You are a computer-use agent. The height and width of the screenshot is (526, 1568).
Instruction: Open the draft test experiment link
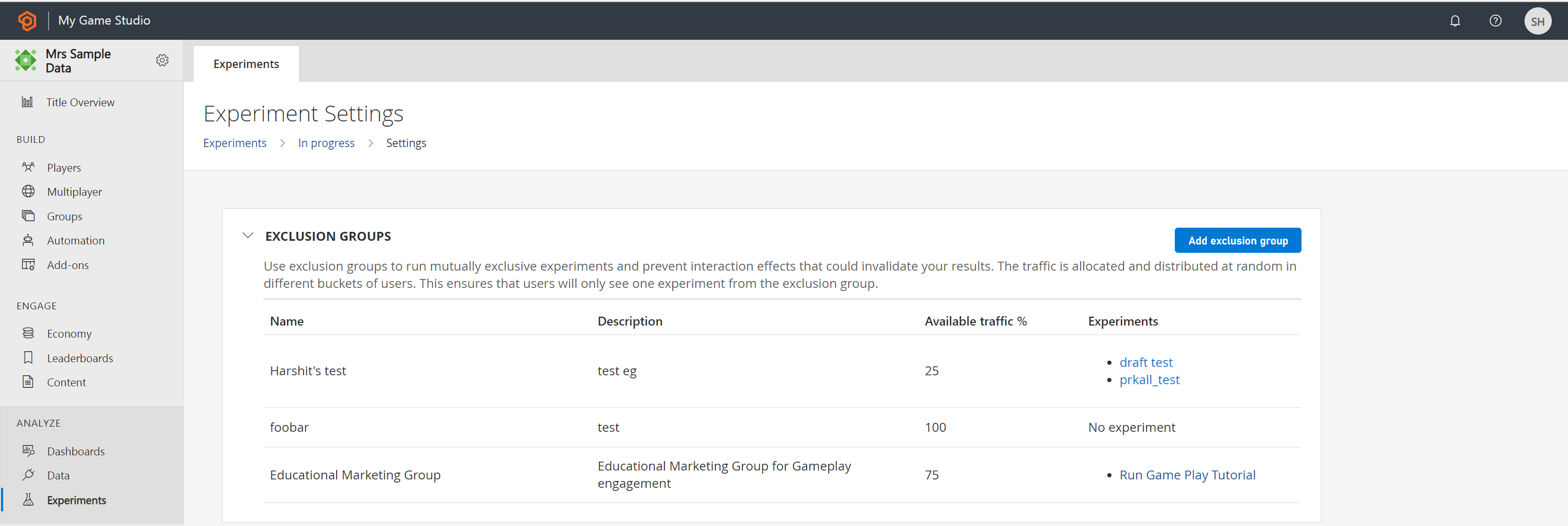1146,362
